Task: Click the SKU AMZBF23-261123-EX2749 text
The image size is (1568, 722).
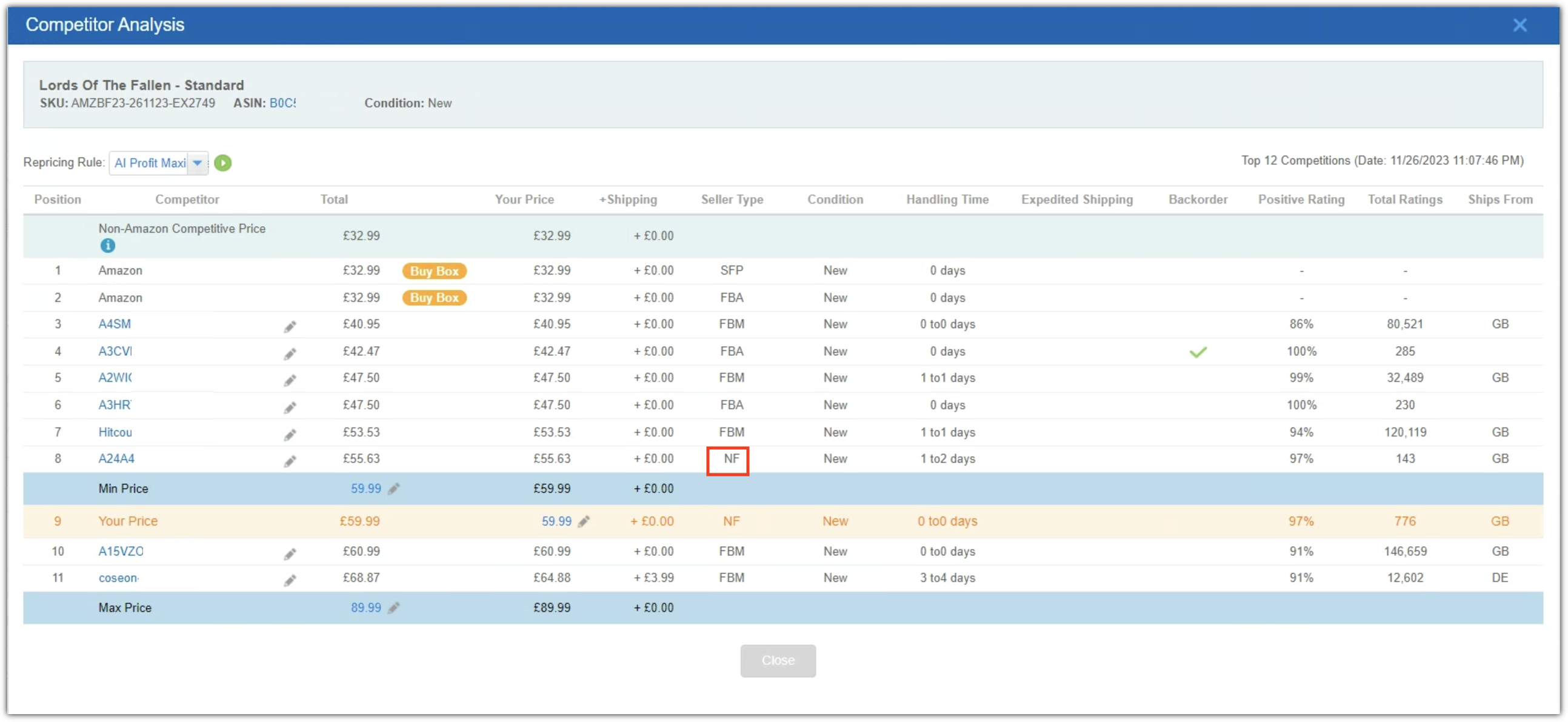Action: pyautogui.click(x=127, y=103)
